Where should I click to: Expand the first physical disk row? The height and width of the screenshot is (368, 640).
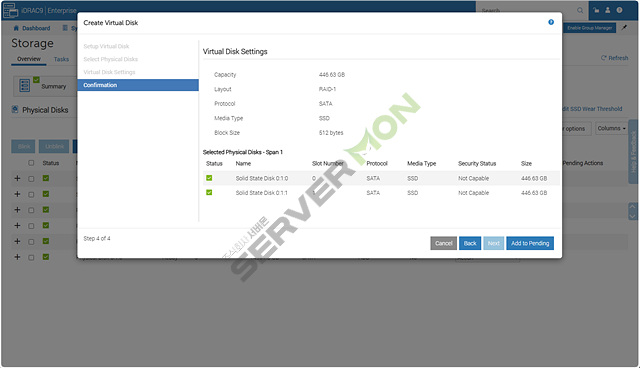coord(17,178)
